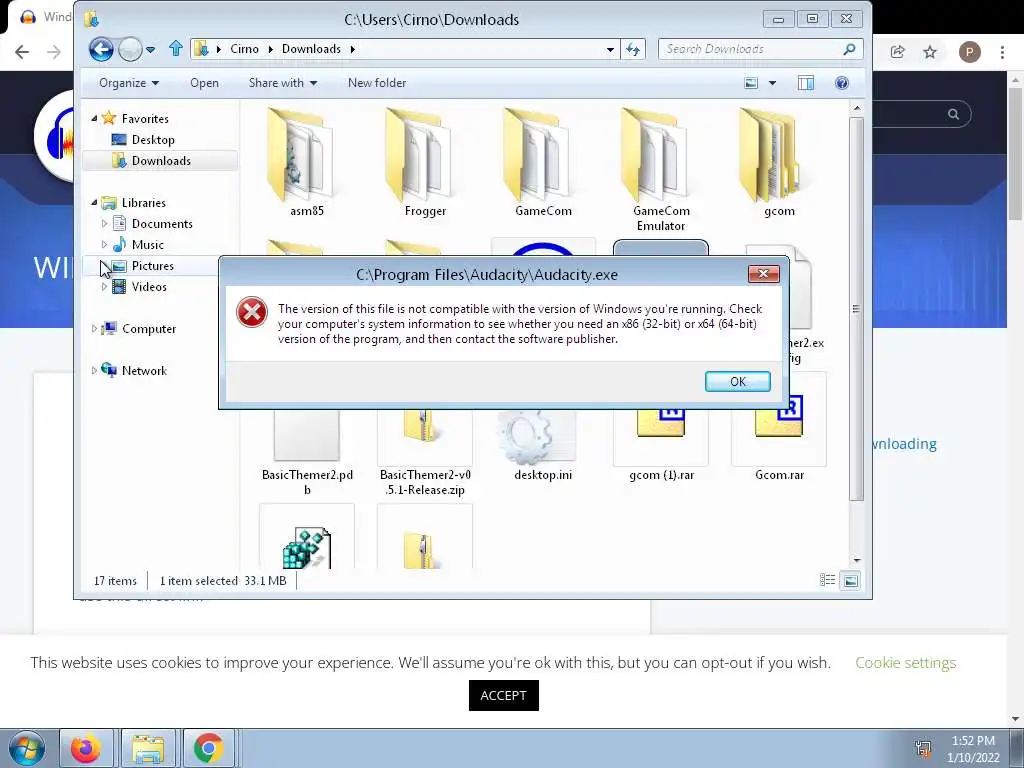The height and width of the screenshot is (768, 1024).
Task: Open the Windows Start menu
Action: [27, 748]
